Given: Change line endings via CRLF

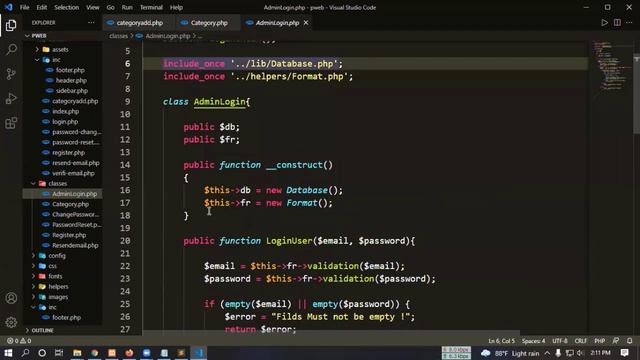Looking at the screenshot, I should pos(580,341).
